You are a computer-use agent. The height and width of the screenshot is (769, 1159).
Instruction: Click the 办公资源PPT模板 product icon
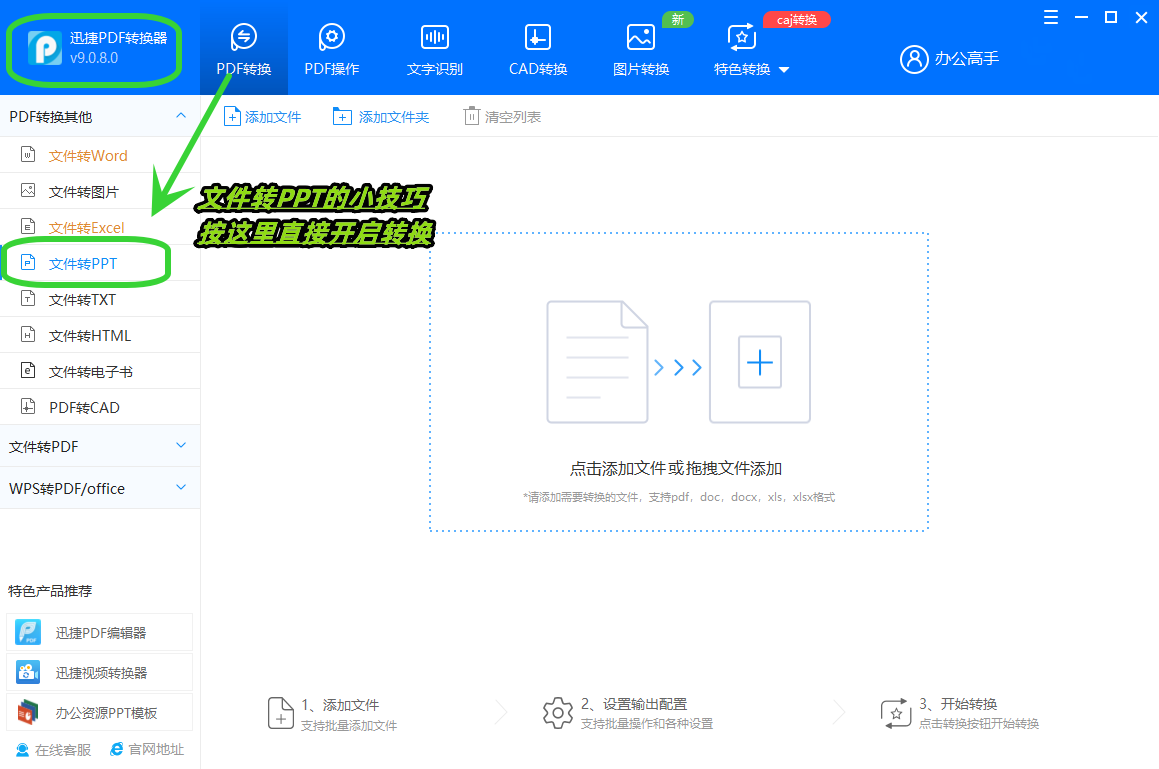pyautogui.click(x=28, y=712)
